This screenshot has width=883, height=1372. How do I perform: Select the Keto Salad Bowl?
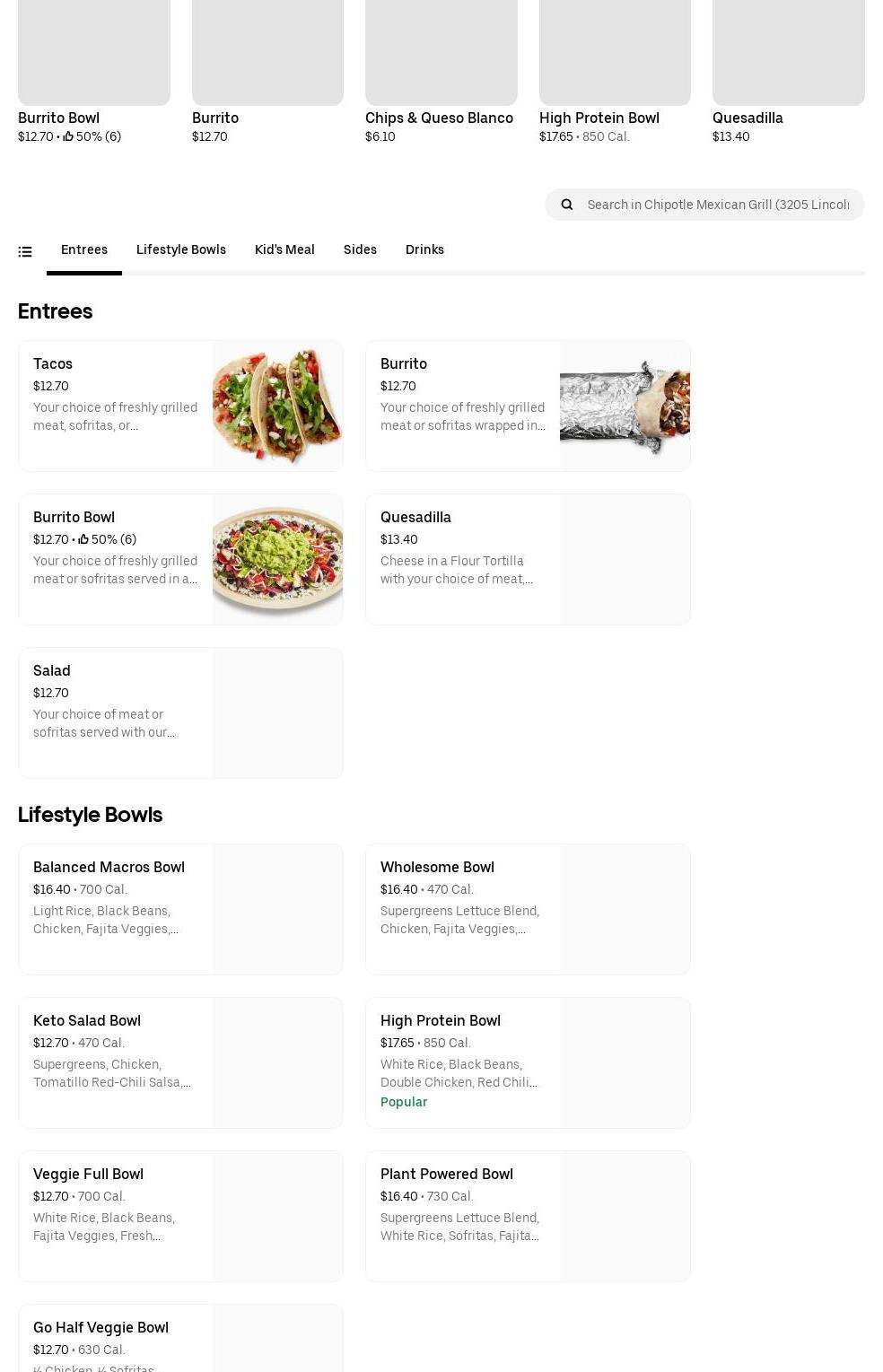pos(180,1062)
